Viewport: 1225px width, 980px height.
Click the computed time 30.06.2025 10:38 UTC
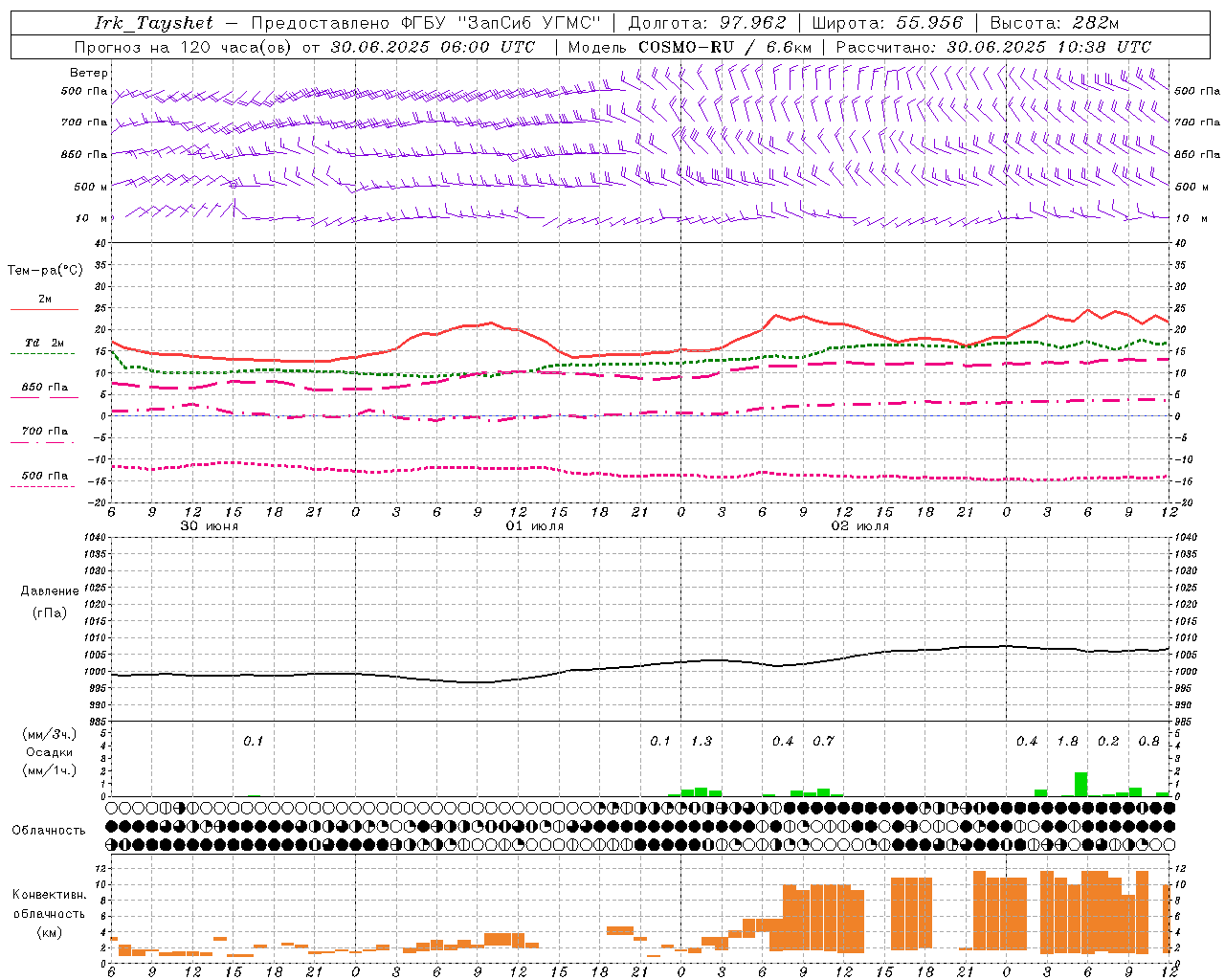coord(1049,47)
